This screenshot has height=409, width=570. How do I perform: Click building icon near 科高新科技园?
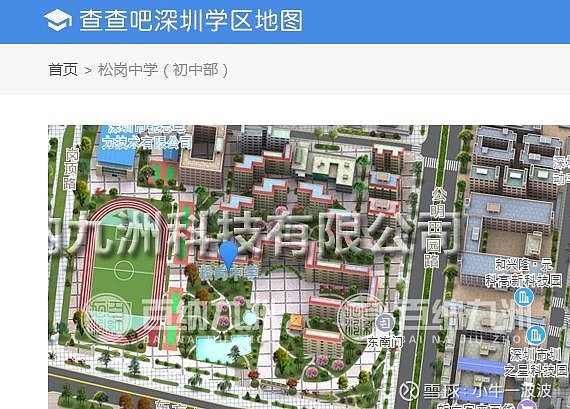pos(524,297)
